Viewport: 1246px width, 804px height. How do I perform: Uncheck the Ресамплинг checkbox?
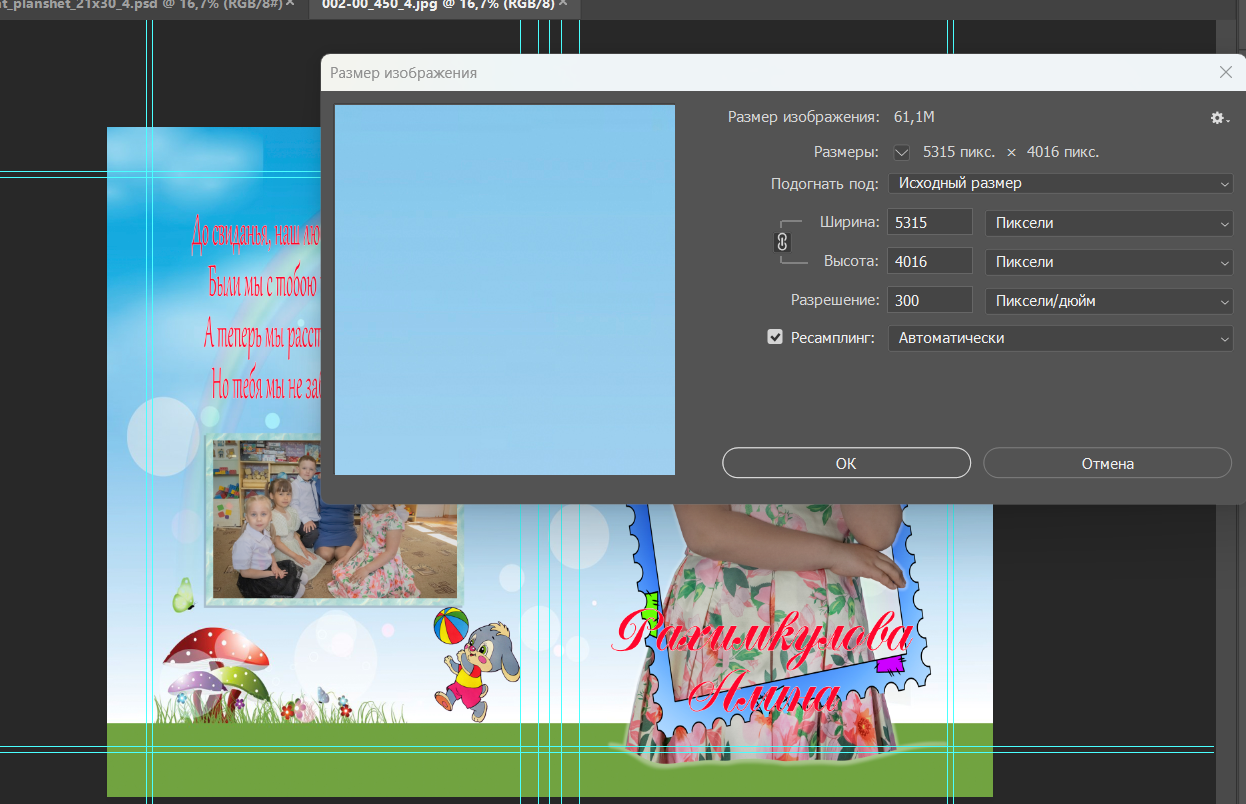[x=775, y=338]
